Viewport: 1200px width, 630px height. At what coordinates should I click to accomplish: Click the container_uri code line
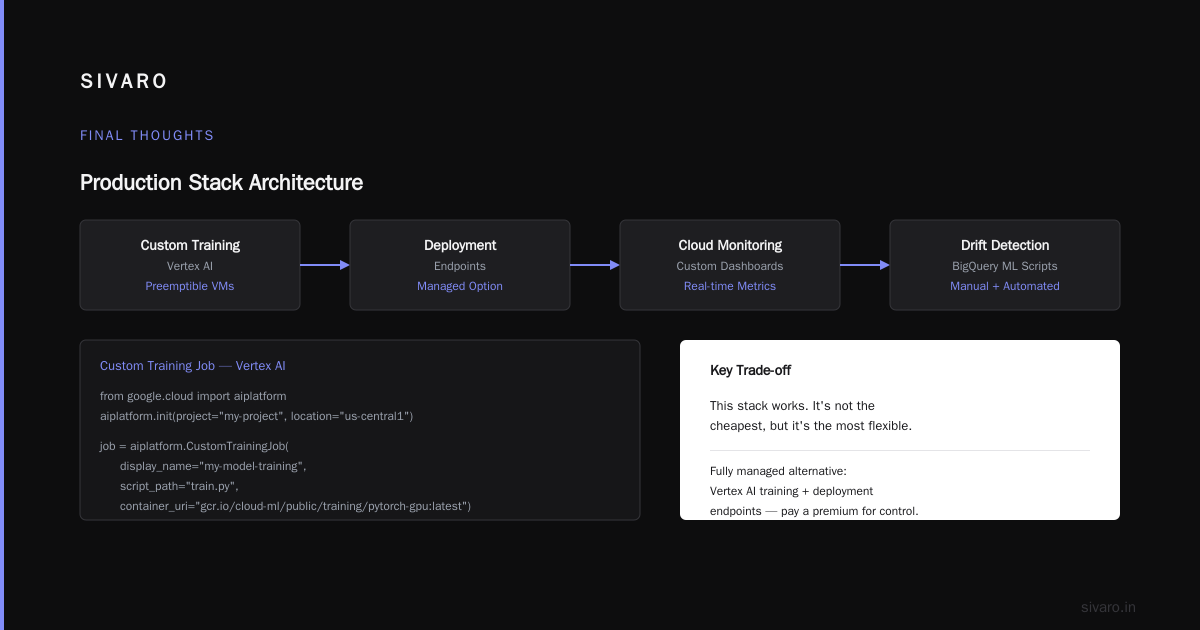[x=295, y=506]
